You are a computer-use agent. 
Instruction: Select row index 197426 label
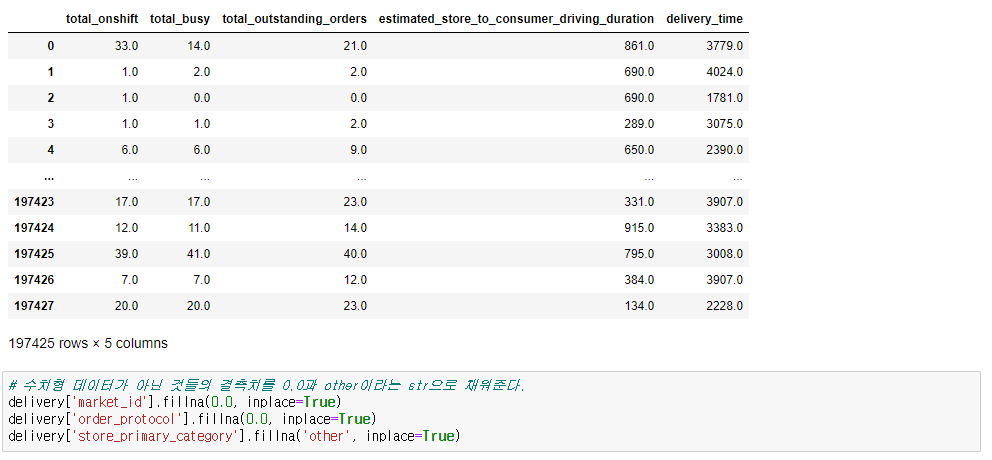pyautogui.click(x=34, y=280)
